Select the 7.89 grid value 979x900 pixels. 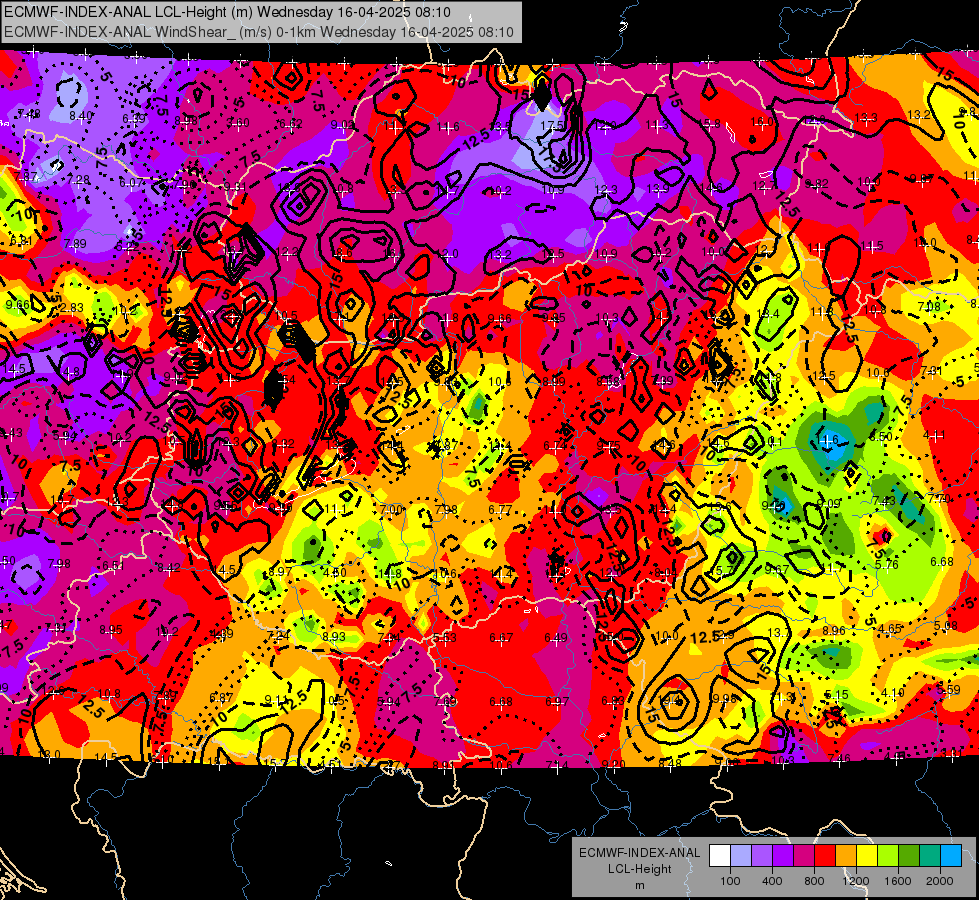(75, 244)
